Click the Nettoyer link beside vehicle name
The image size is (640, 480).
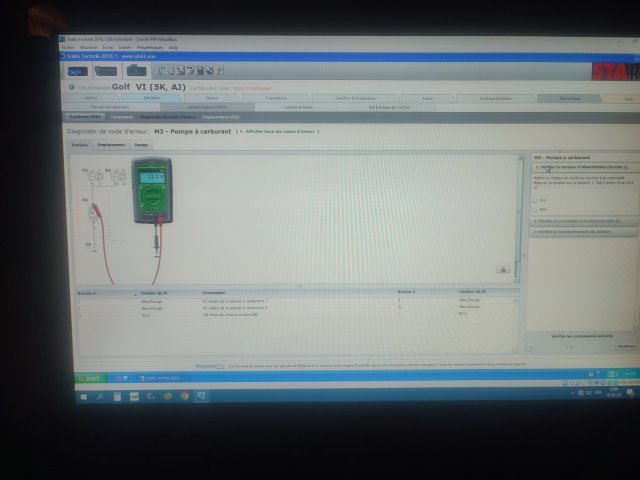[x=261, y=88]
